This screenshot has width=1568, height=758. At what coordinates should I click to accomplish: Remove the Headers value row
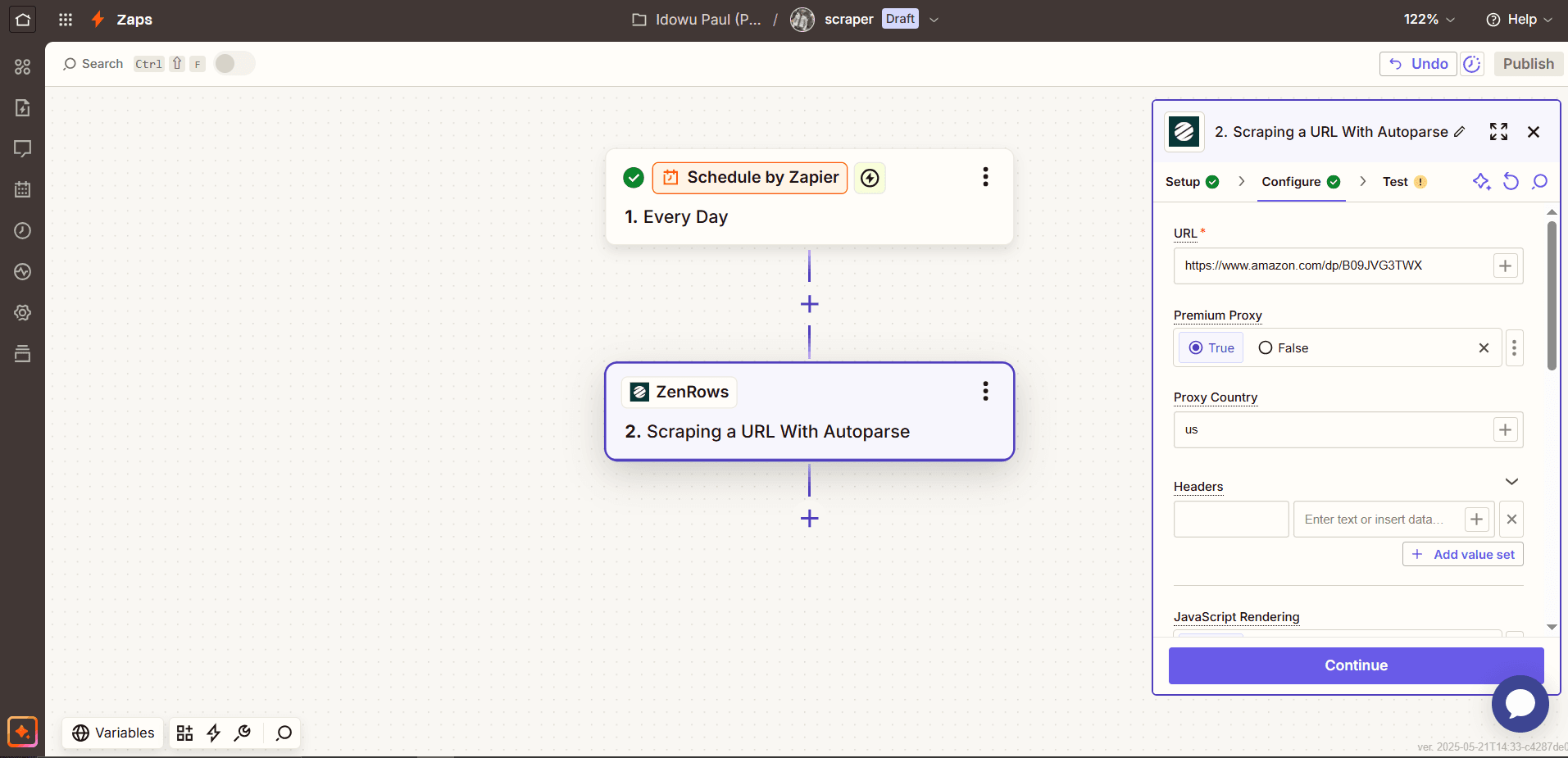[1511, 520]
